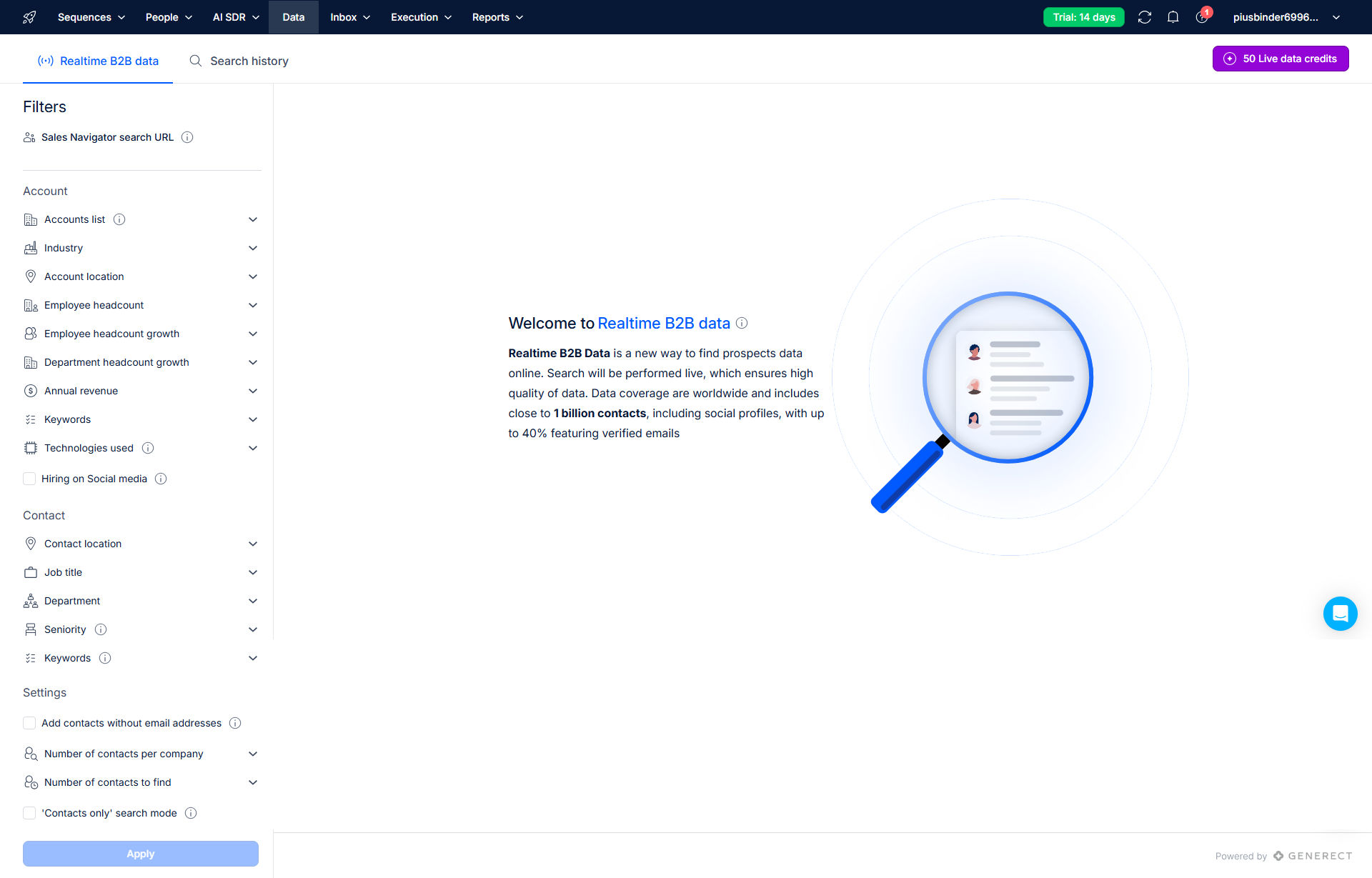Check Add contacts without email addresses
The width and height of the screenshot is (1372, 878).
tap(29, 723)
